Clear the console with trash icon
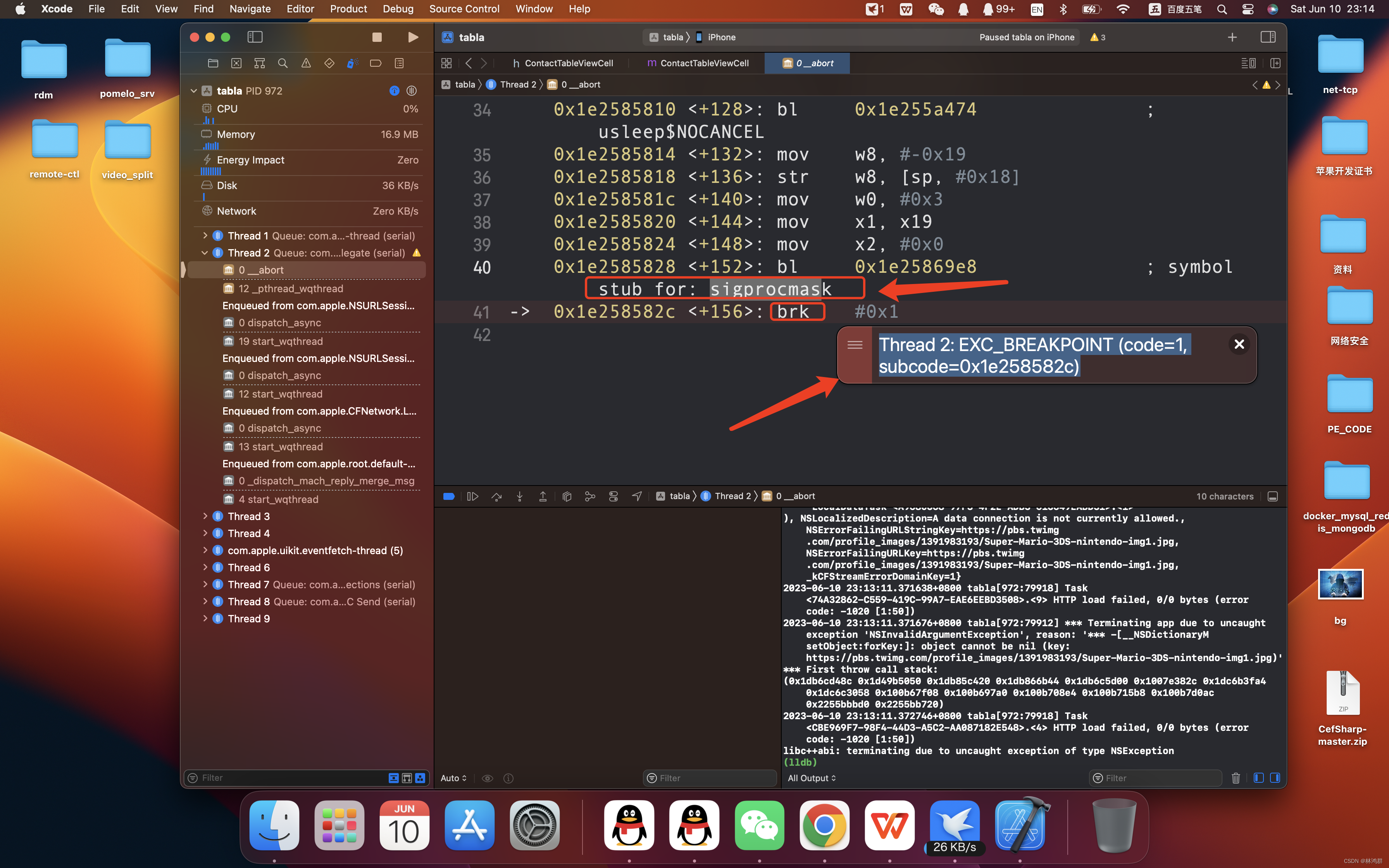This screenshot has width=1389, height=868. coord(1236,778)
